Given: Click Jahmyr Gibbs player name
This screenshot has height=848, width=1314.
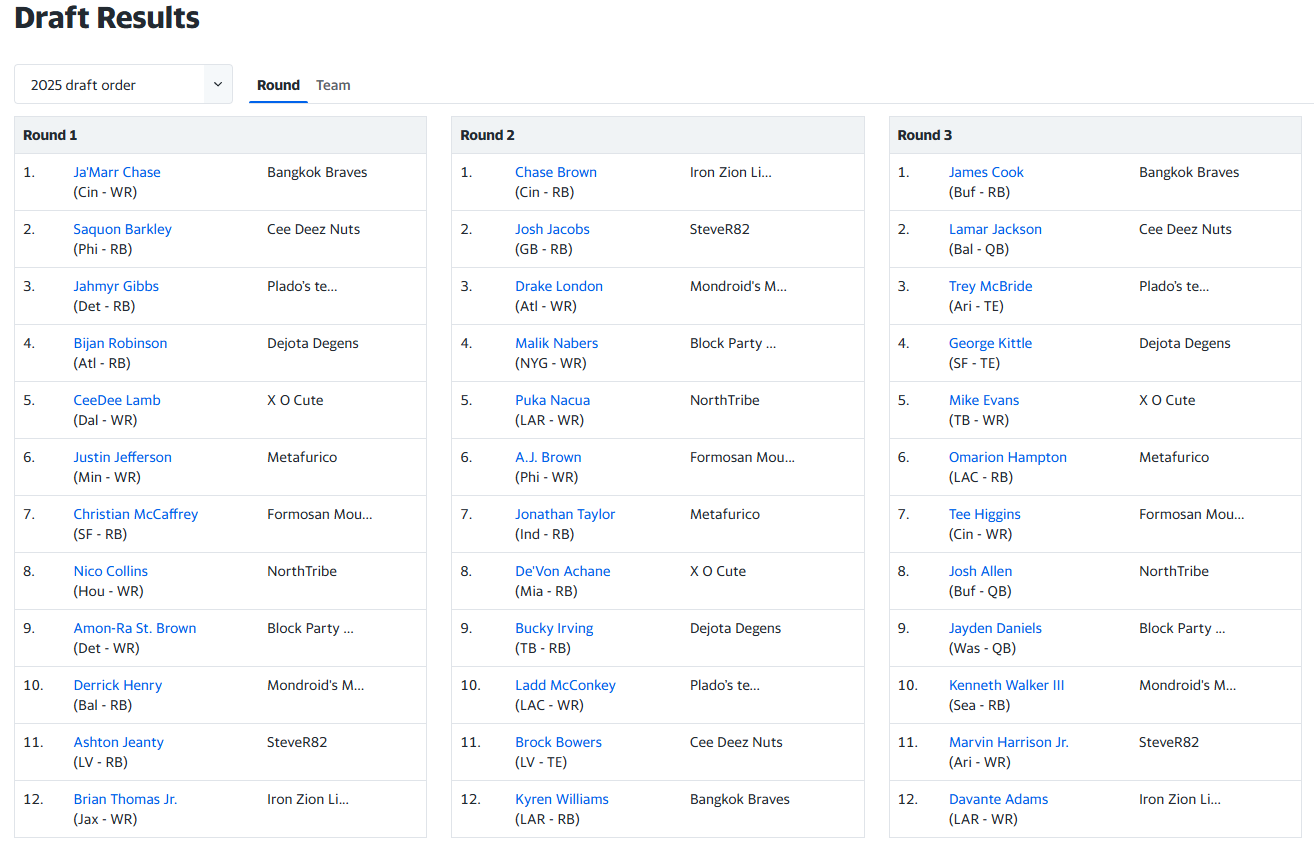Looking at the screenshot, I should (x=116, y=286).
